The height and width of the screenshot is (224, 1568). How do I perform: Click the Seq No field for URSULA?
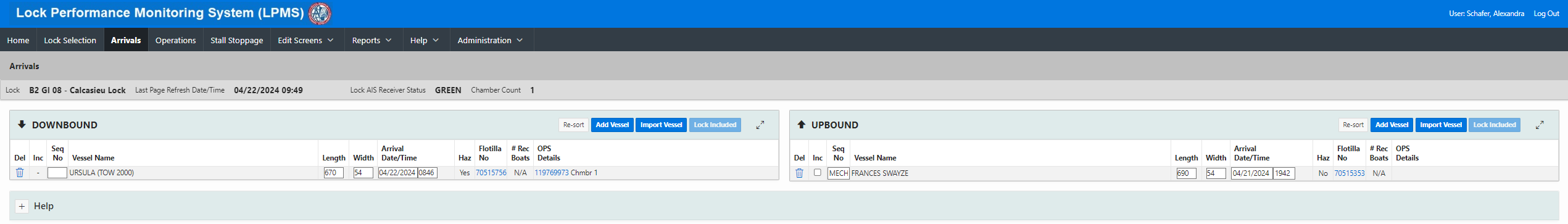(x=57, y=173)
